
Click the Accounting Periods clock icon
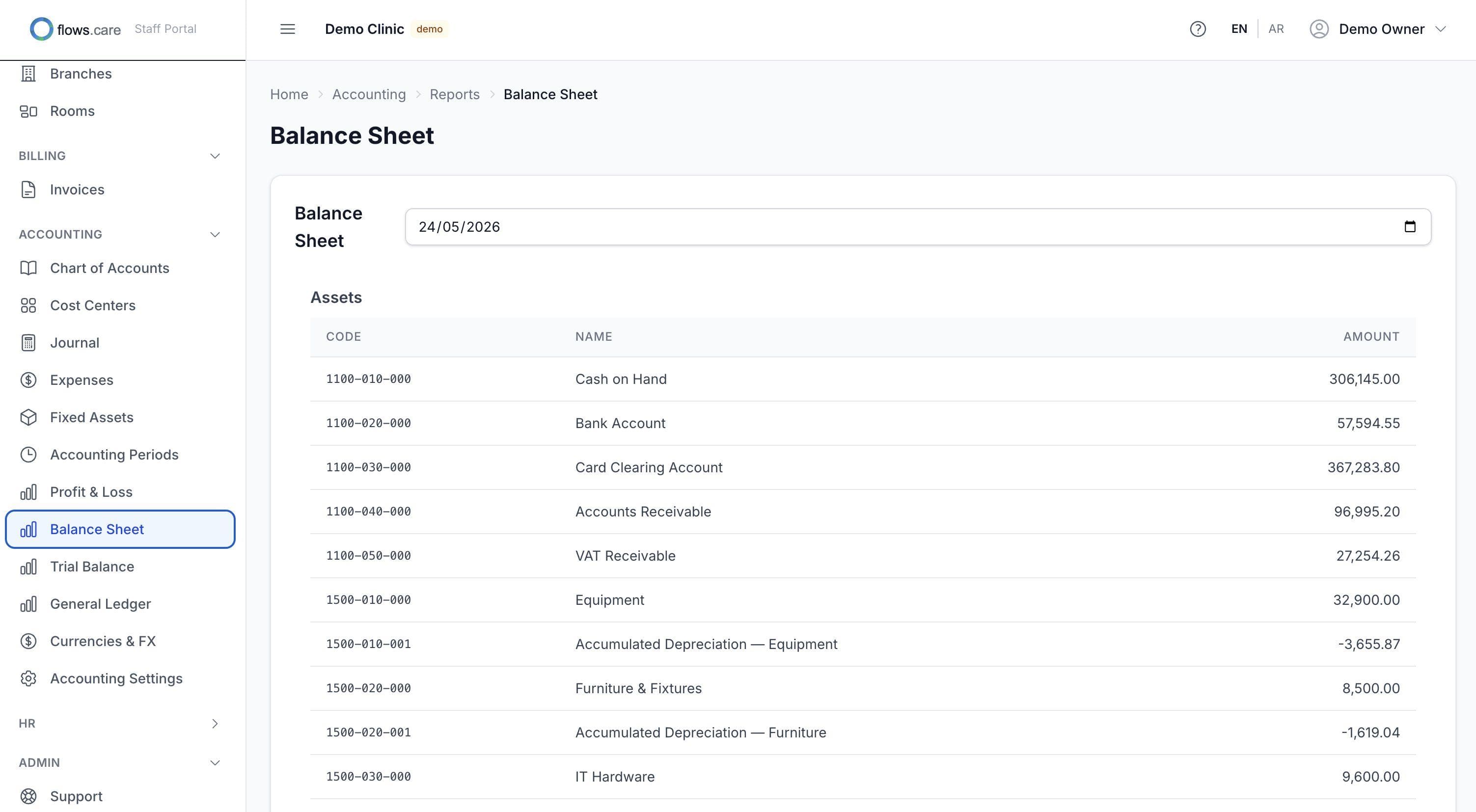(x=28, y=455)
